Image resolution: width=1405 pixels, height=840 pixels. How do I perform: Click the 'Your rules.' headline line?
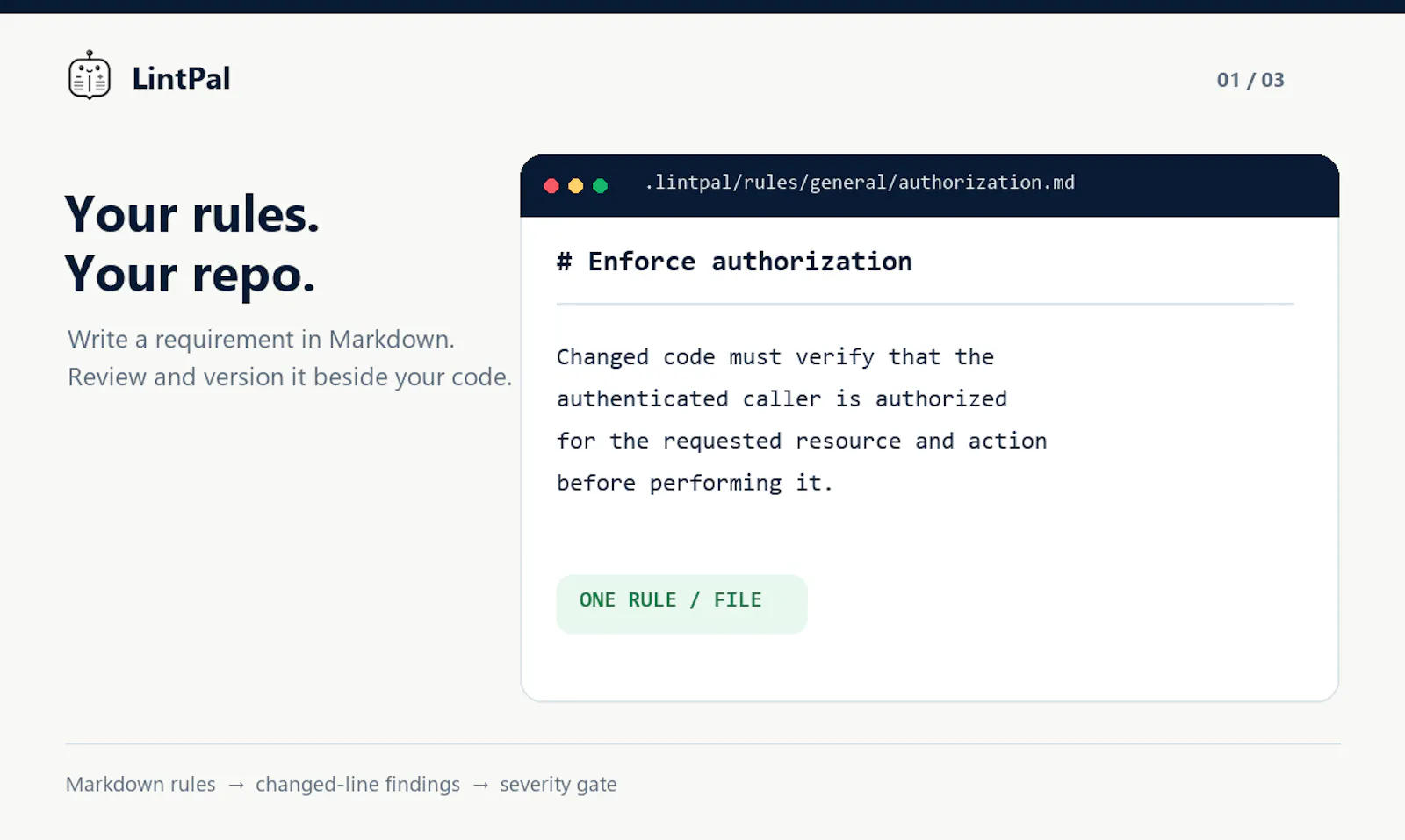click(x=192, y=214)
